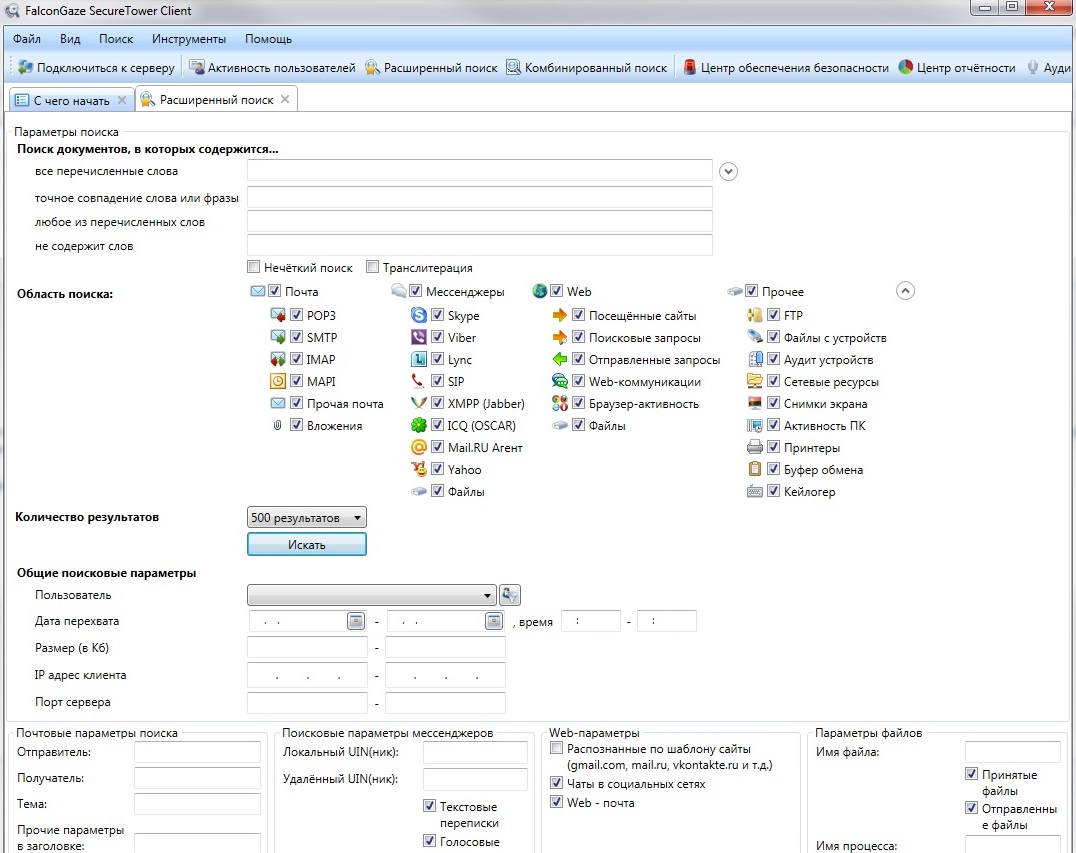Uncheck the FTP checkbox
Image resolution: width=1076 pixels, height=853 pixels.
[x=773, y=314]
